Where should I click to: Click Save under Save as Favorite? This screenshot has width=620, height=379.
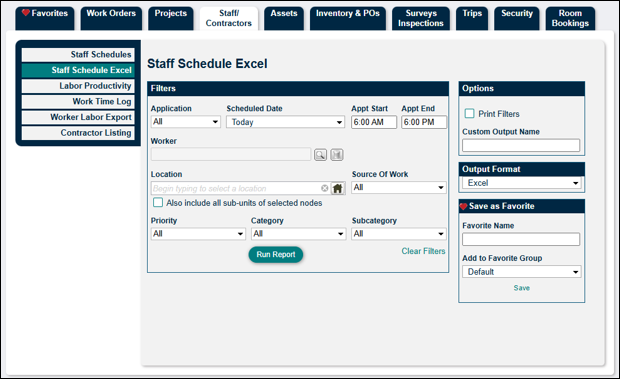coord(522,288)
